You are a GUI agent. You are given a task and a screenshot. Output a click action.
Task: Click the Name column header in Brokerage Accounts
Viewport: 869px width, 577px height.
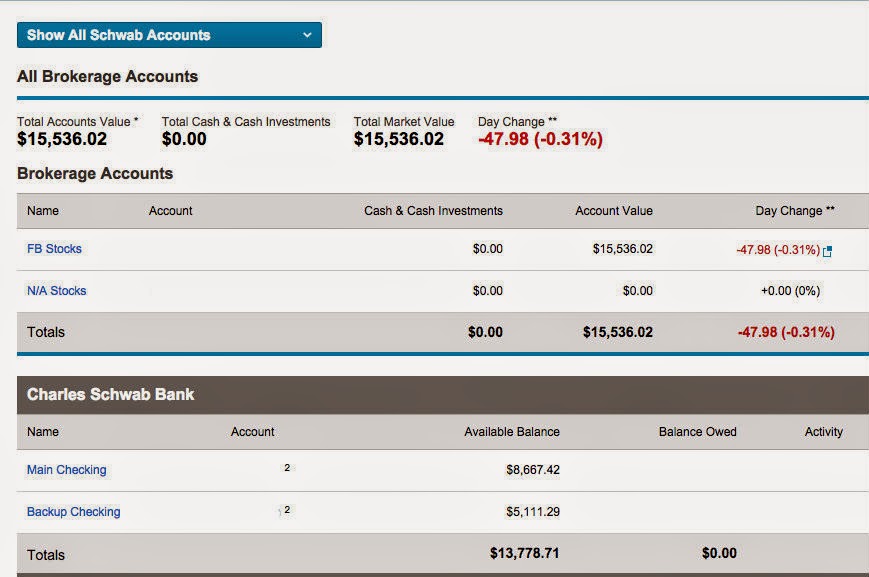[x=43, y=211]
